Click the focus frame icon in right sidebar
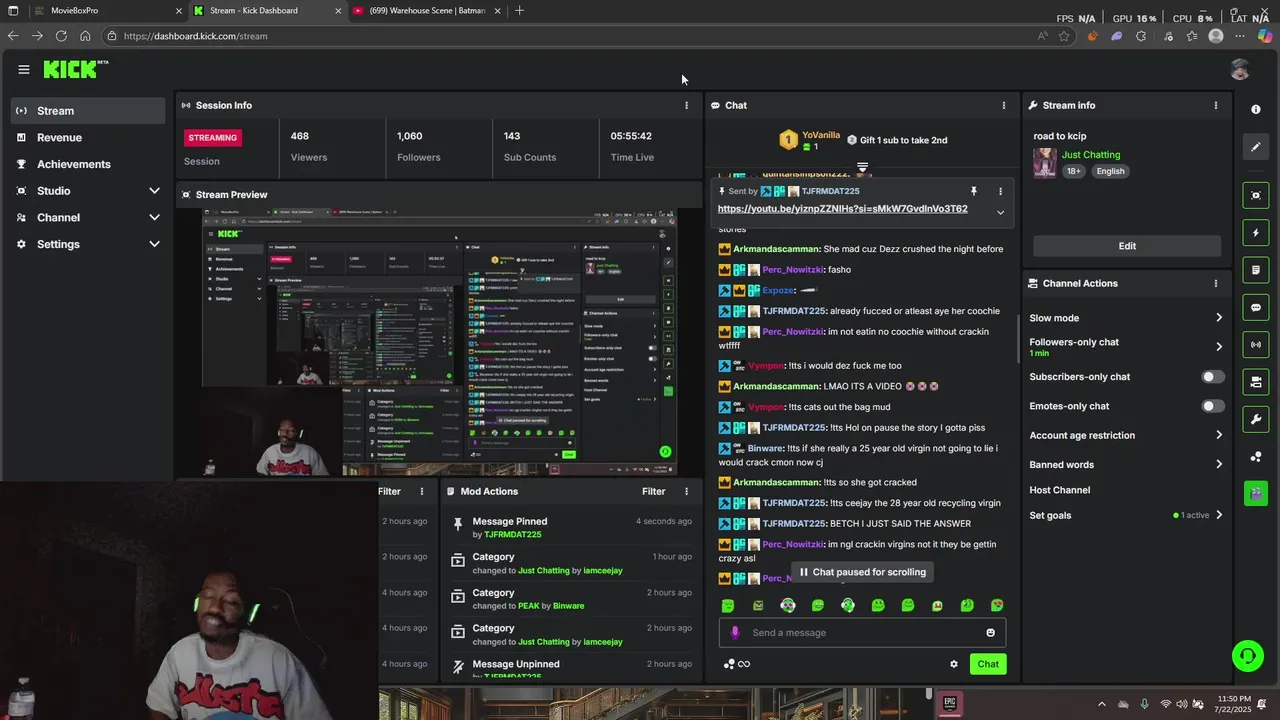The image size is (1280, 720). pos(1256,195)
